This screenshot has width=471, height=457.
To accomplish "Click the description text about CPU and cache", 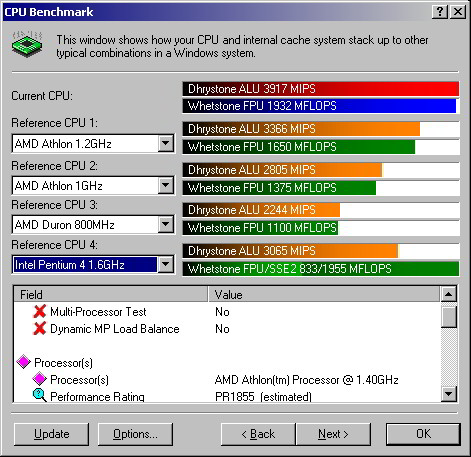I will click(242, 46).
